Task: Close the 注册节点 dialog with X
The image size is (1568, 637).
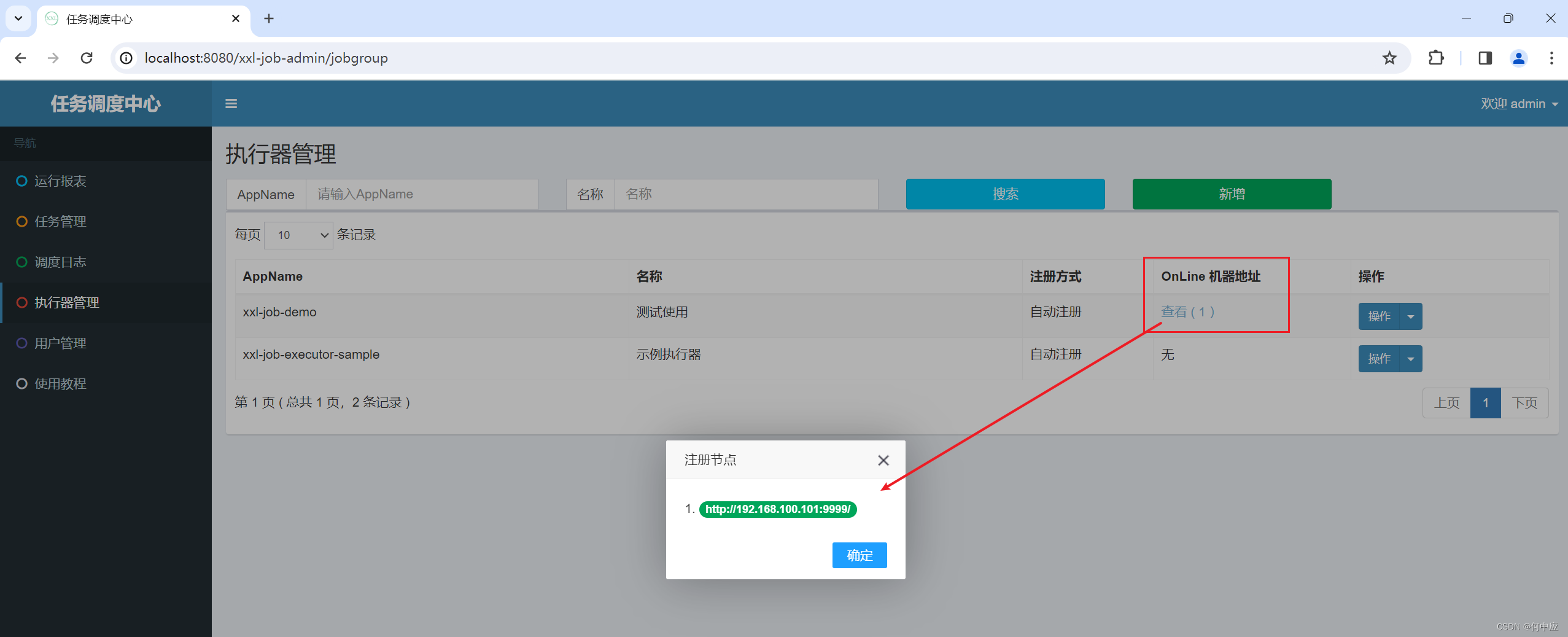Action: pos(883,460)
